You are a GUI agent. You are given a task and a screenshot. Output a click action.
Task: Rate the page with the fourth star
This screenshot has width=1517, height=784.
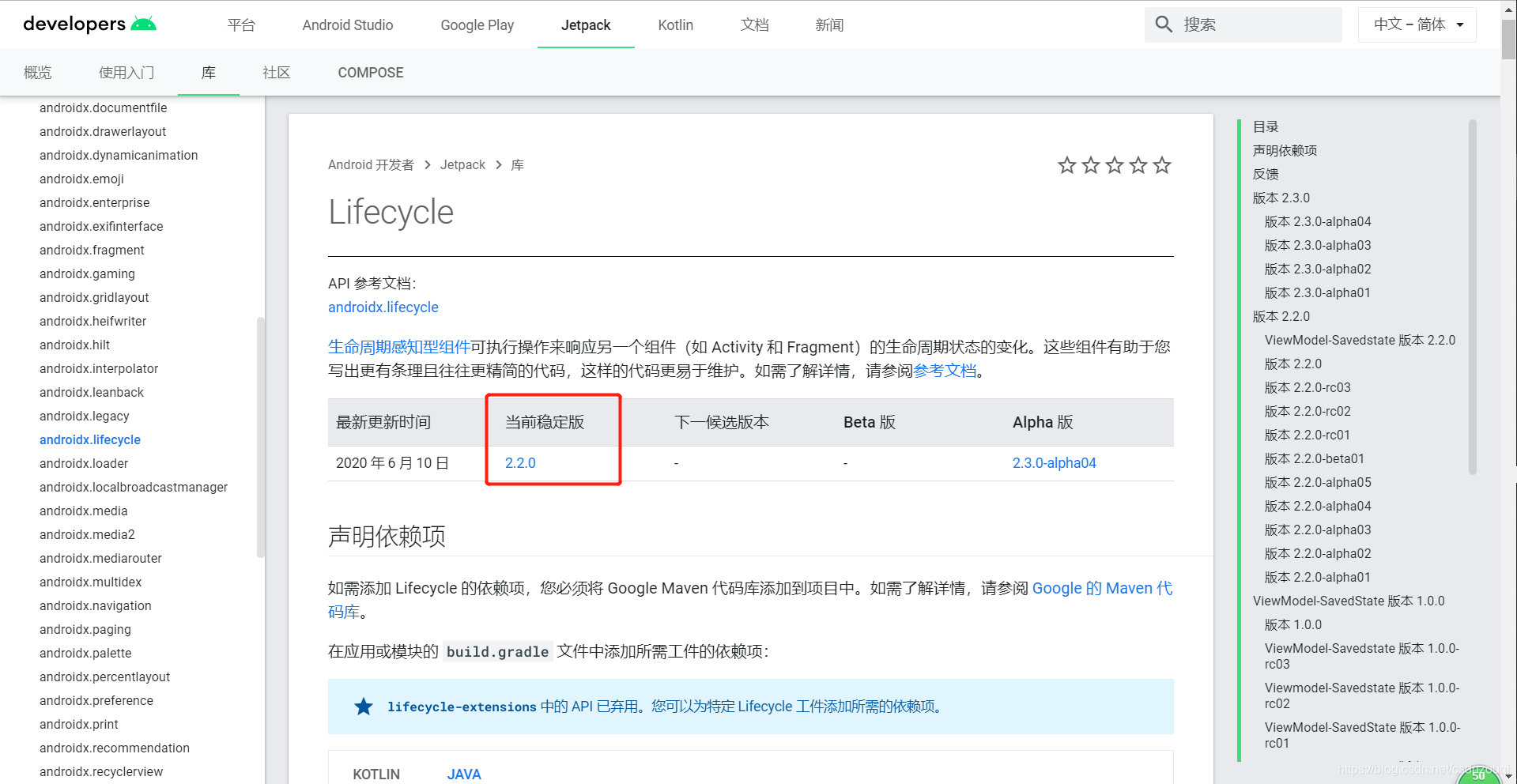(x=1138, y=165)
